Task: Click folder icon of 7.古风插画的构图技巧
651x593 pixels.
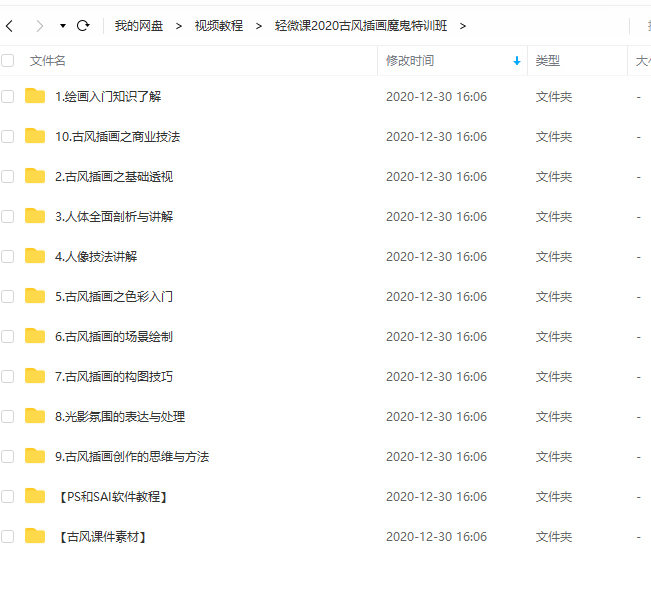Action: [x=35, y=375]
